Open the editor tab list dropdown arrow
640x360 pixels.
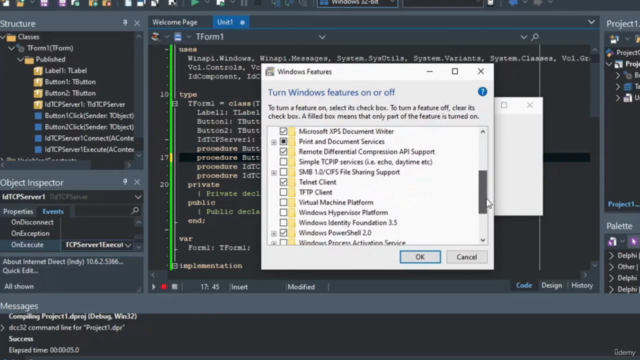[591, 22]
